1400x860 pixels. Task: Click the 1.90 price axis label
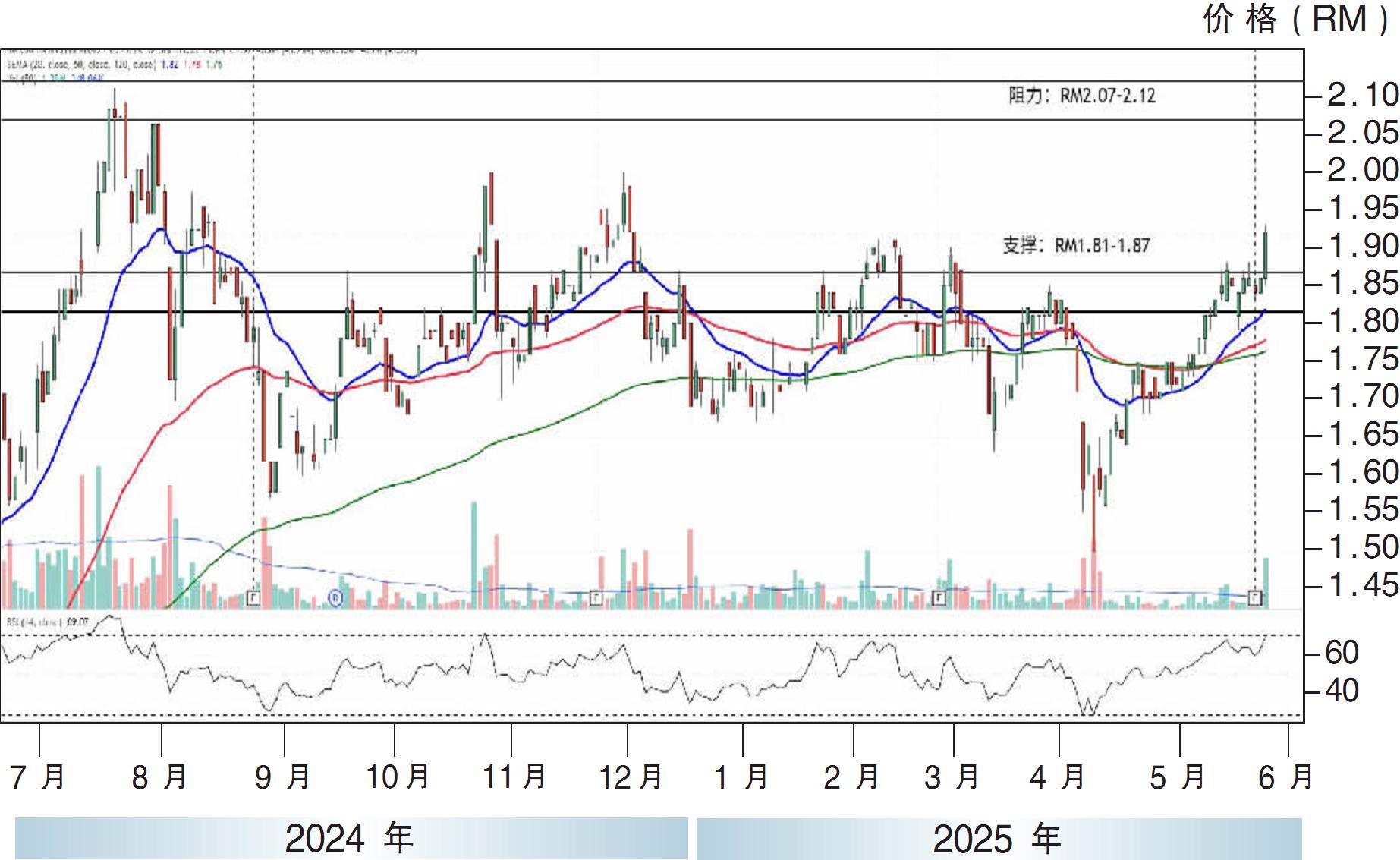[x=1363, y=246]
